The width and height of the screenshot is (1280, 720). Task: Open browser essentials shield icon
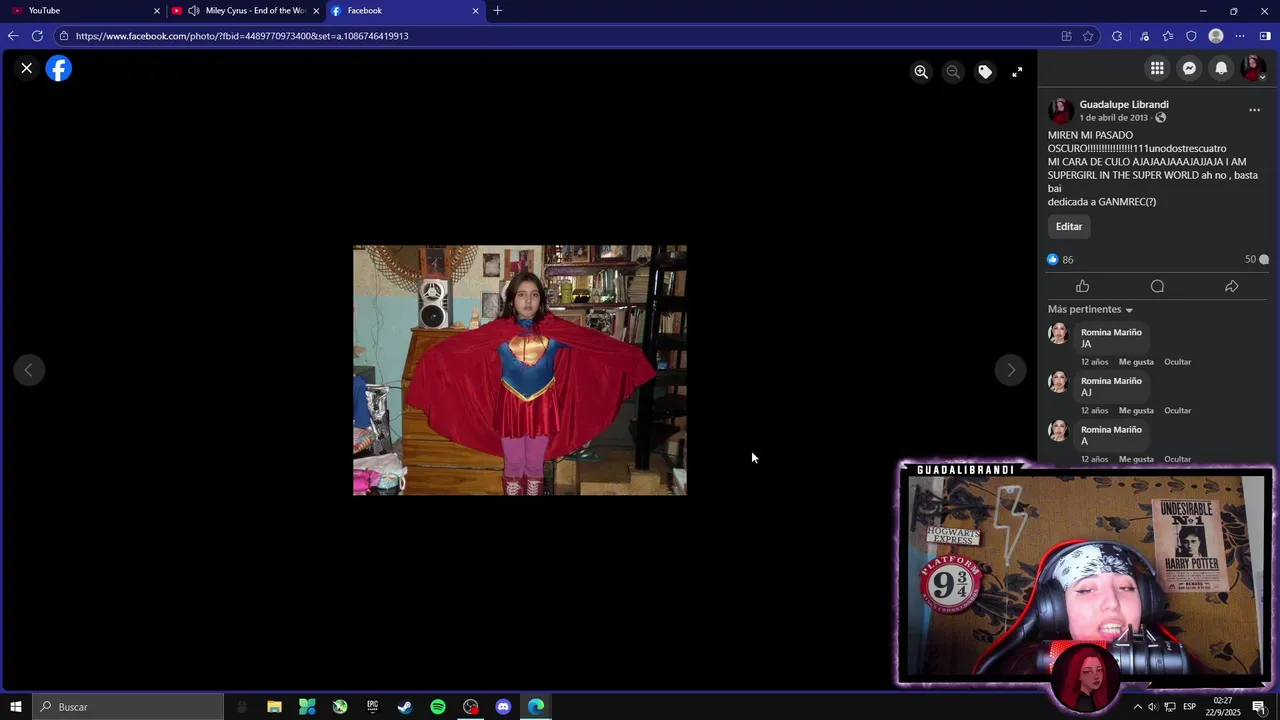pyautogui.click(x=1191, y=36)
